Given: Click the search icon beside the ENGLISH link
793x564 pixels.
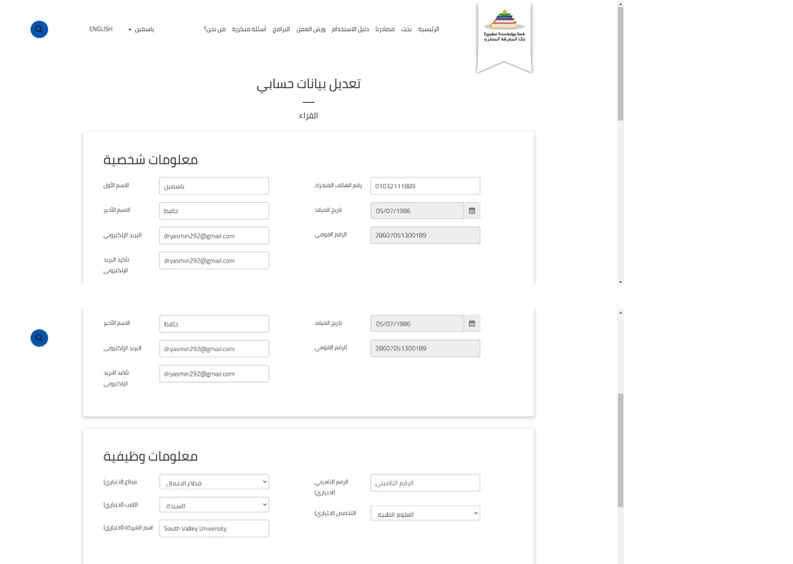Looking at the screenshot, I should point(39,29).
